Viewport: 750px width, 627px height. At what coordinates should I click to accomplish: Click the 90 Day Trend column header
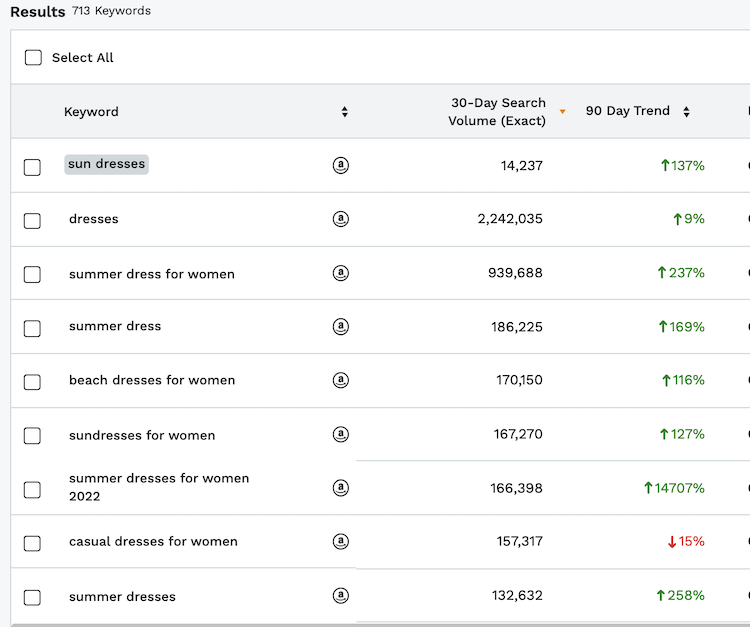627,111
